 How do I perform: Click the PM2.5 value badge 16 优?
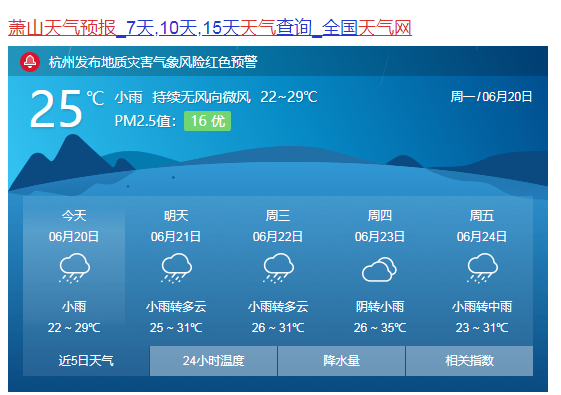[207, 121]
